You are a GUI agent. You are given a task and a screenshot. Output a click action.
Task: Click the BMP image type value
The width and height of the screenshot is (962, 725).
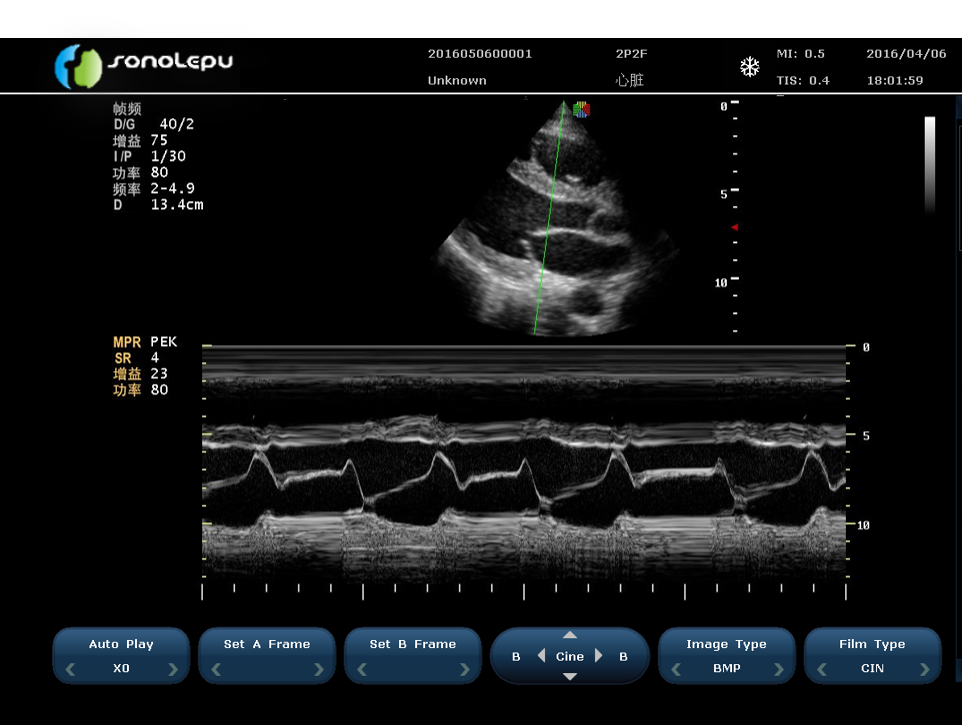726,668
